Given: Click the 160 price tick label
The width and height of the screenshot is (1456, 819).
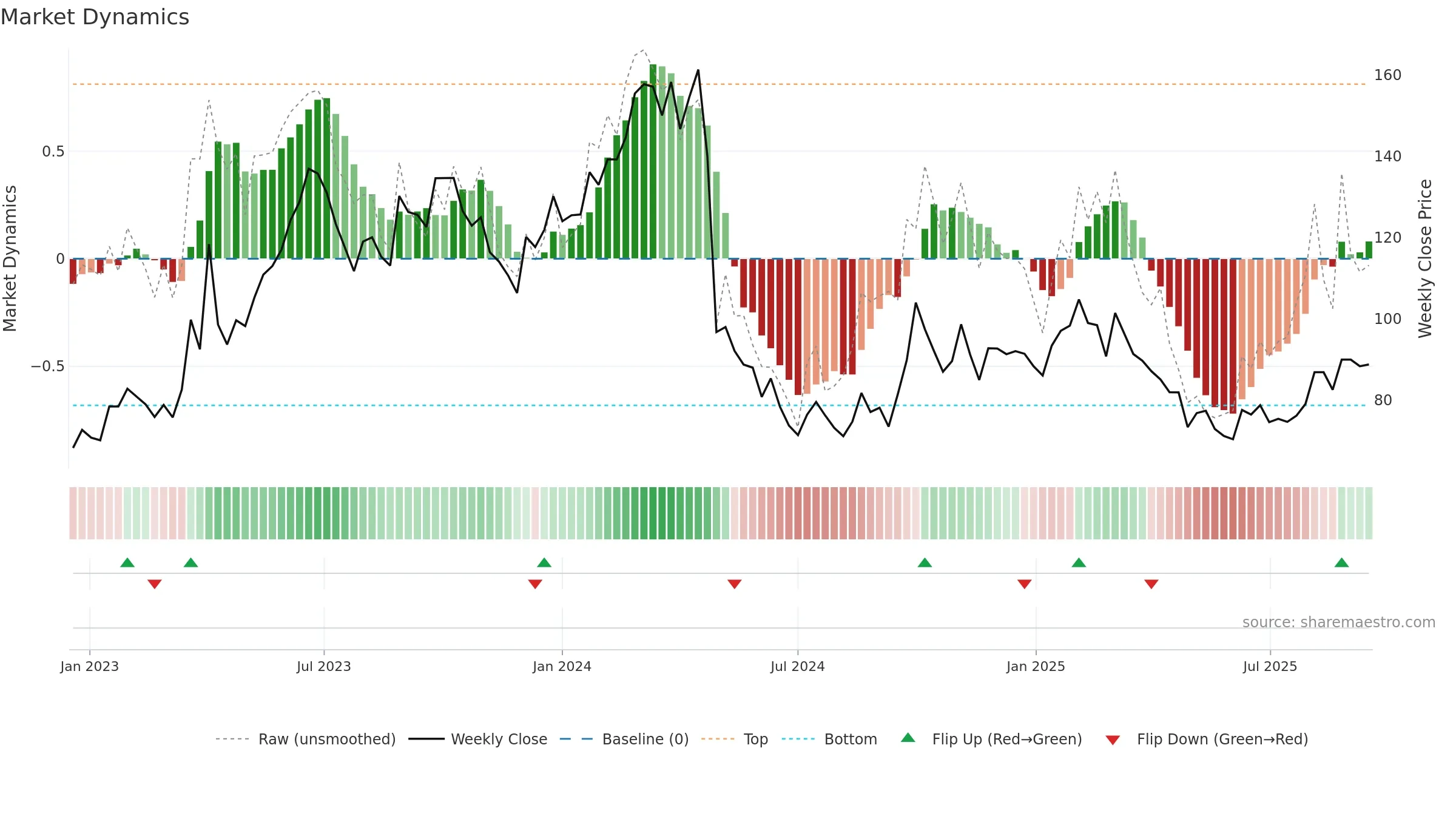Looking at the screenshot, I should (x=1388, y=75).
